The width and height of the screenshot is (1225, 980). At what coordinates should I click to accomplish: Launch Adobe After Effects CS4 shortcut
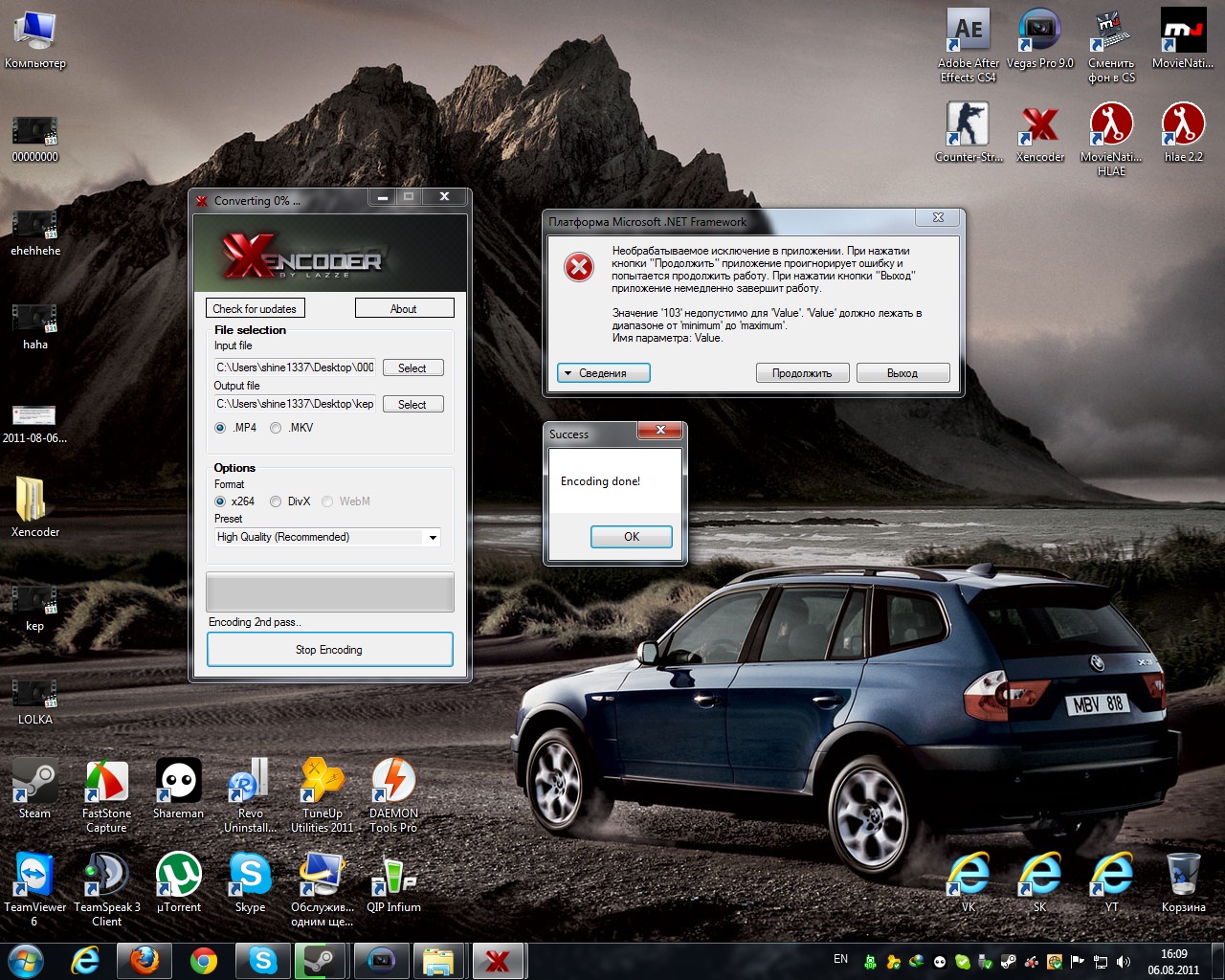tap(968, 45)
